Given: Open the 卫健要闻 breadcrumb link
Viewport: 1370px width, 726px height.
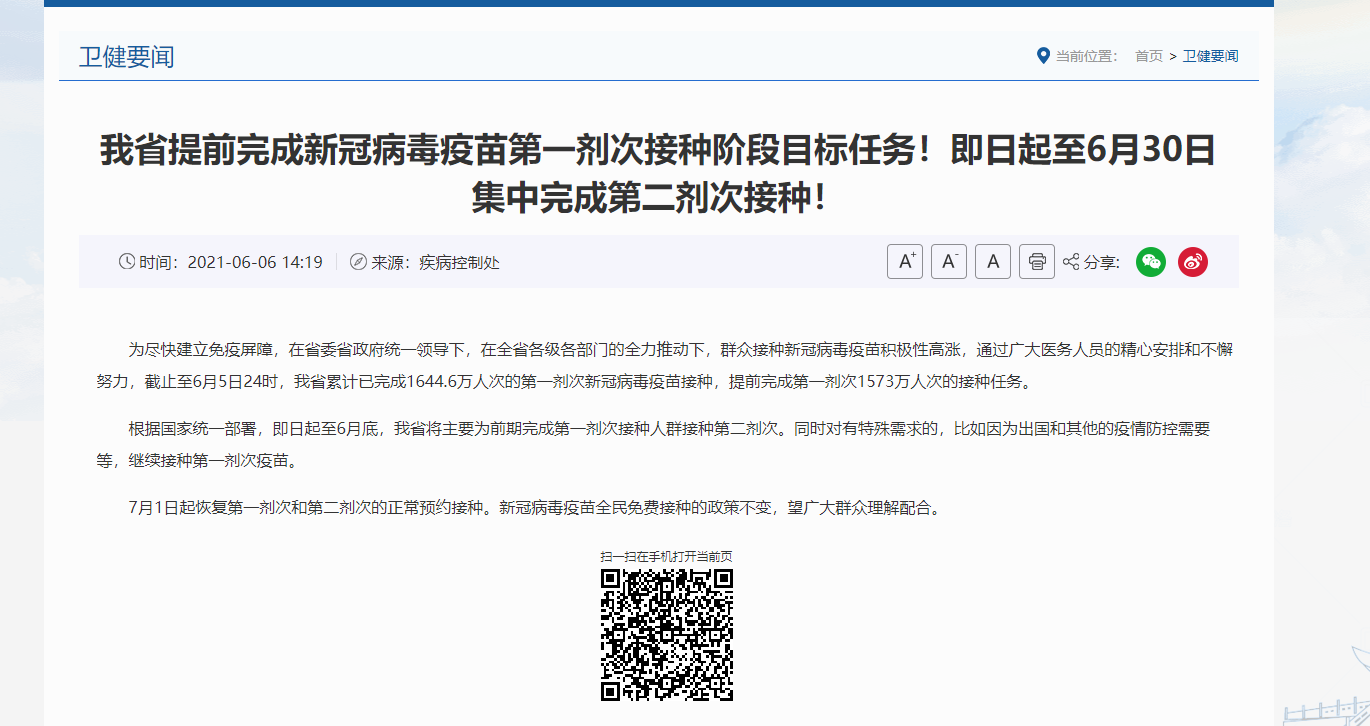Looking at the screenshot, I should click(x=1209, y=57).
